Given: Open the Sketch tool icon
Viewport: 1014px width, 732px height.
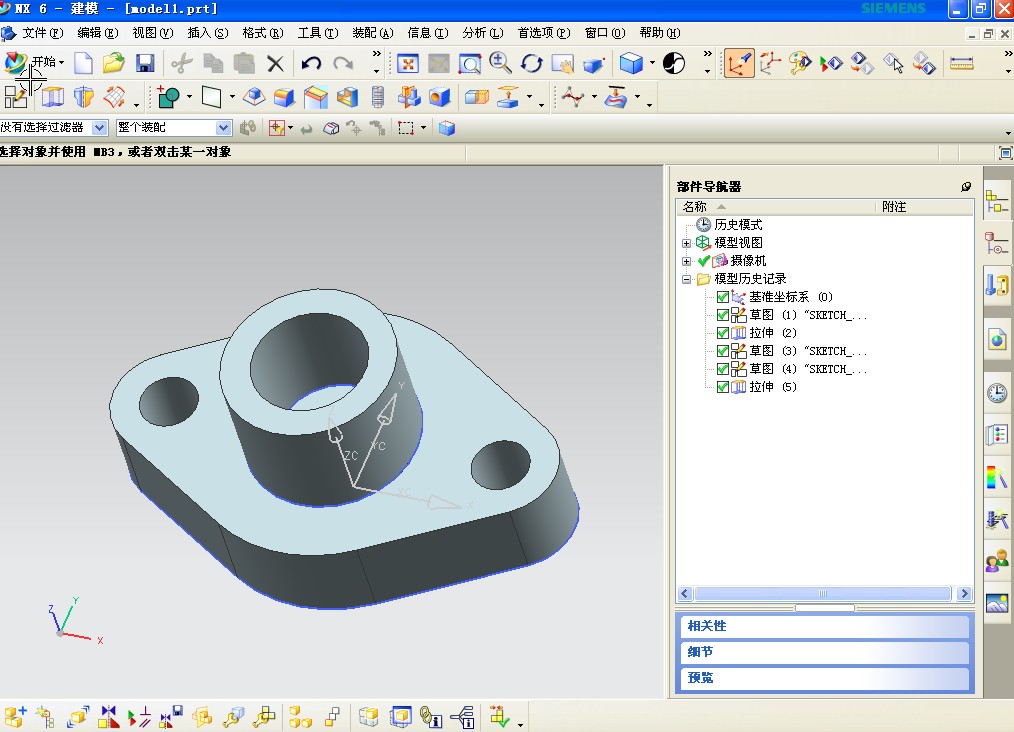Looking at the screenshot, I should click(16, 97).
